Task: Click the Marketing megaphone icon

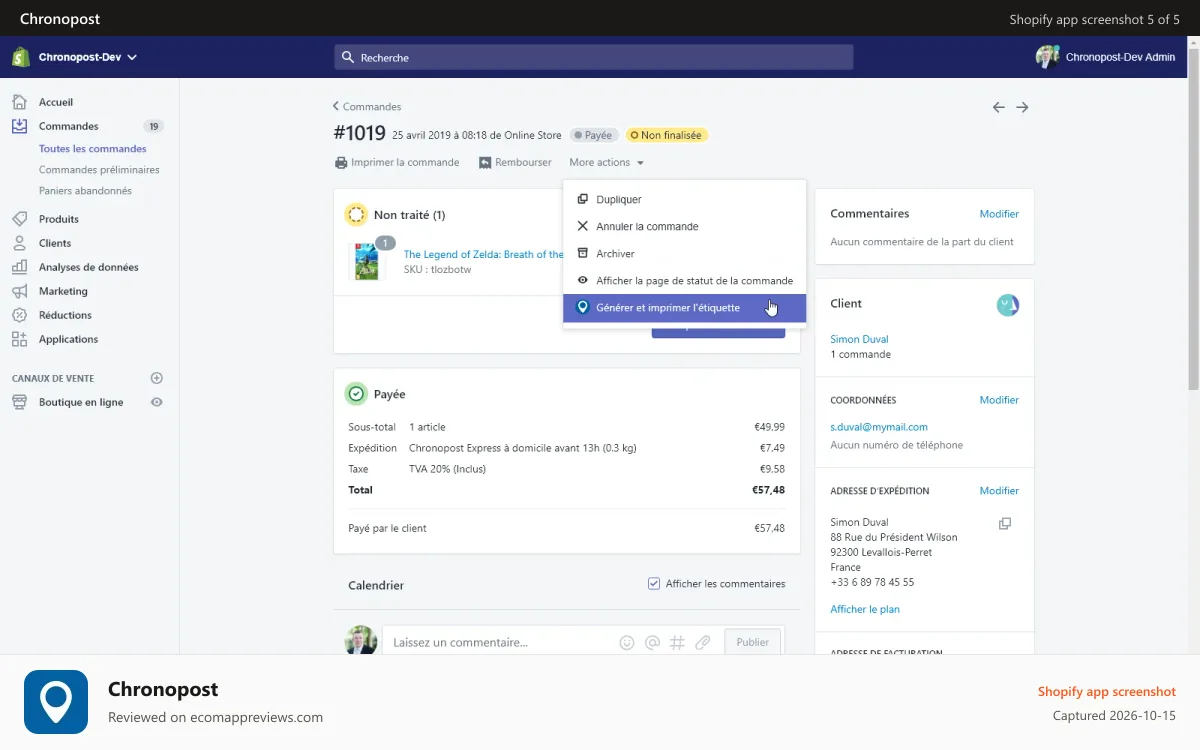Action: coord(19,291)
